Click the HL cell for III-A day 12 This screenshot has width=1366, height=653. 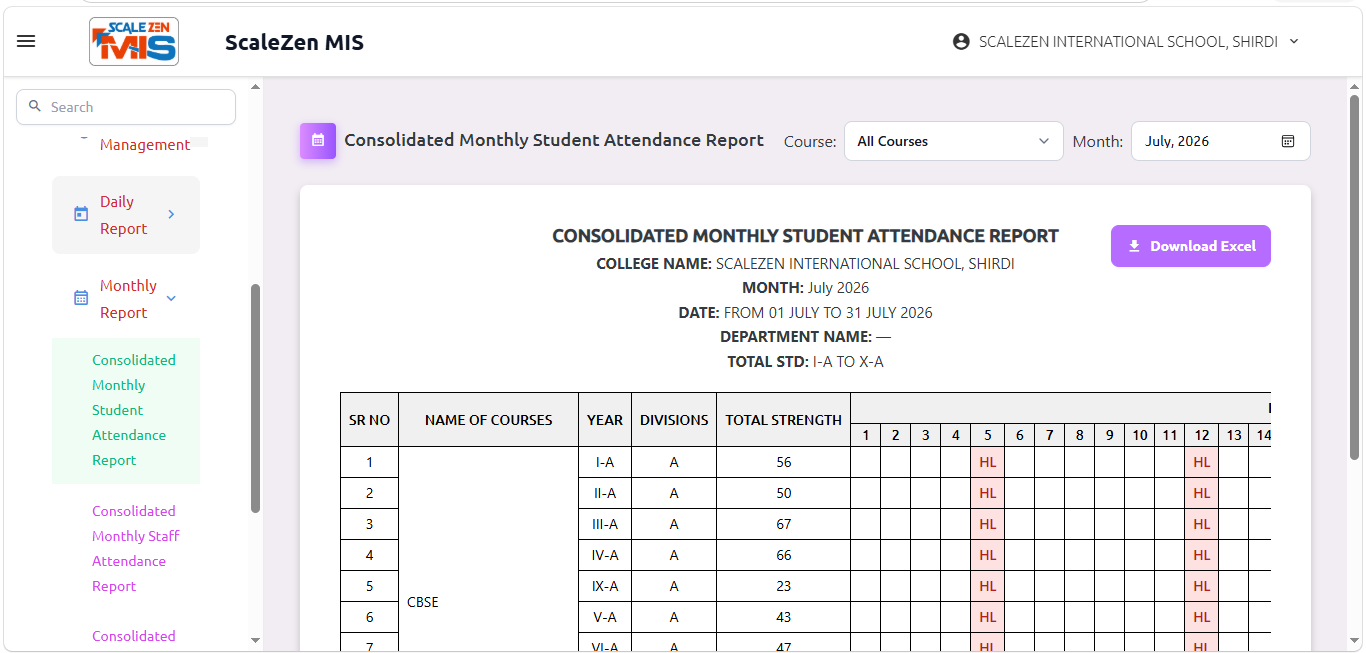coord(1202,524)
